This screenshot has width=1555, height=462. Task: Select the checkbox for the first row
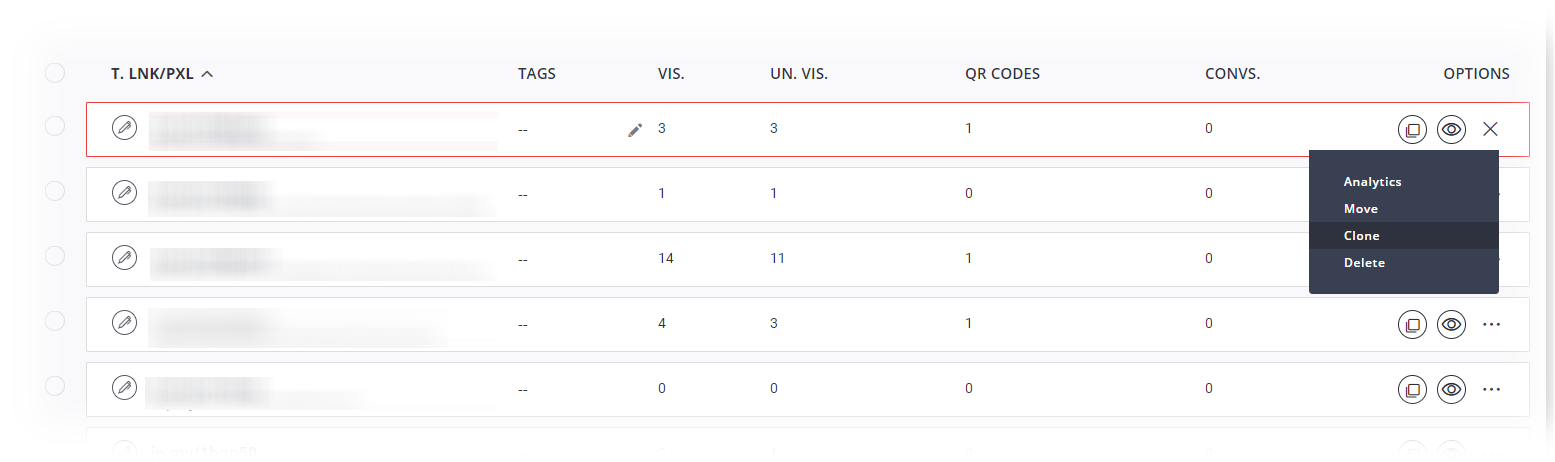tap(55, 126)
